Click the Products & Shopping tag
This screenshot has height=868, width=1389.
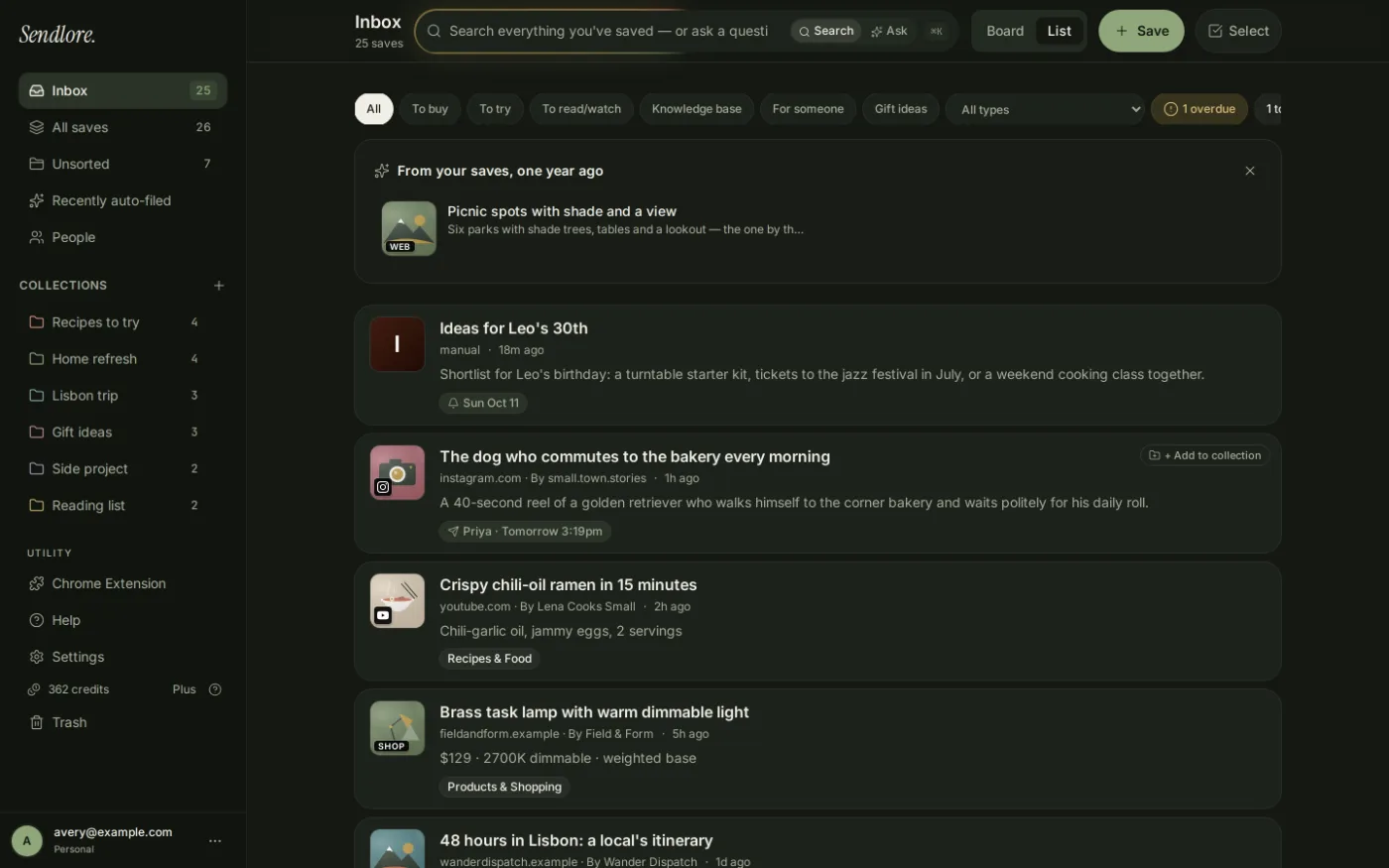pos(504,787)
